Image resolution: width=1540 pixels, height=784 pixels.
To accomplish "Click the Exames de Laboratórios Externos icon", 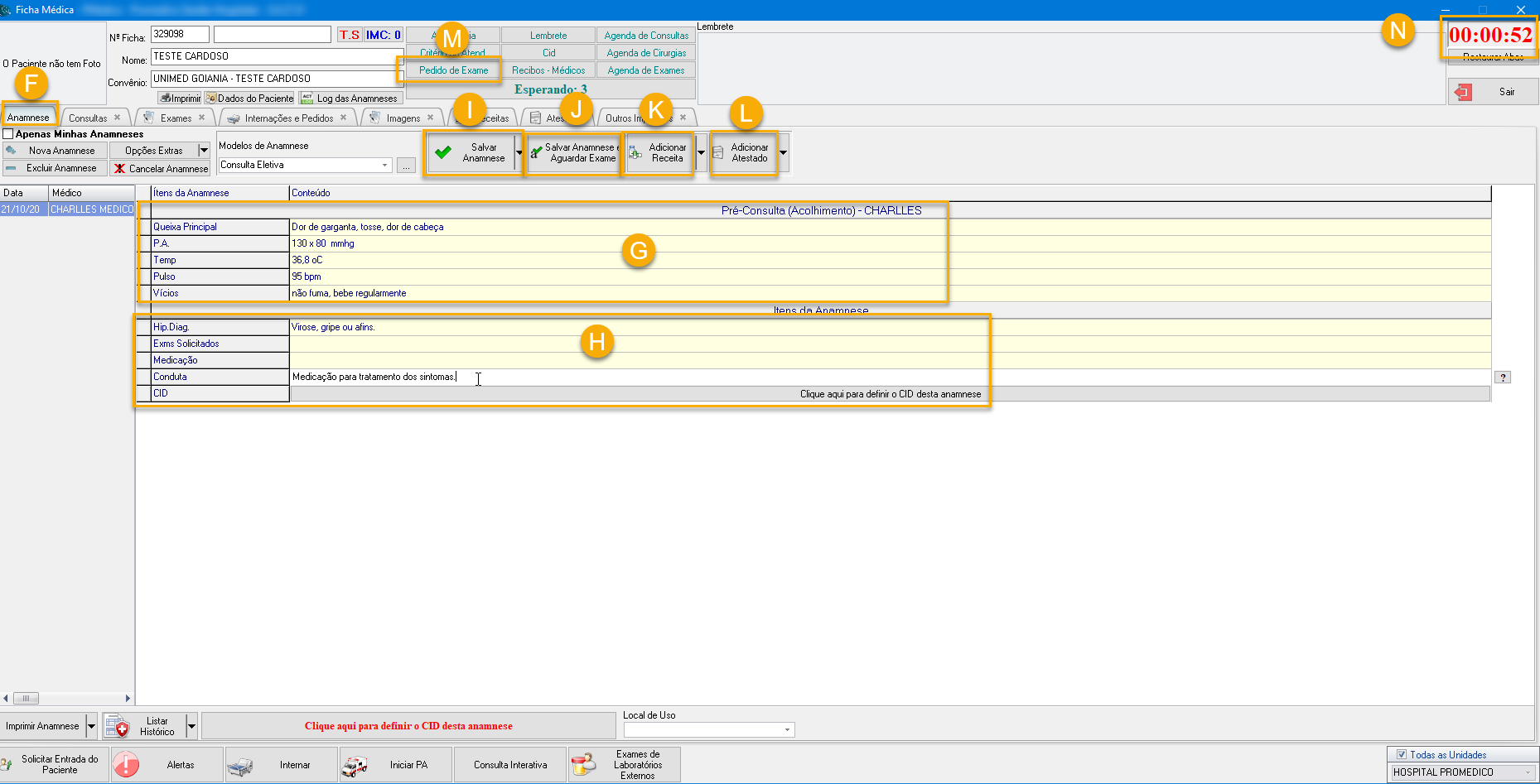I will click(x=583, y=765).
